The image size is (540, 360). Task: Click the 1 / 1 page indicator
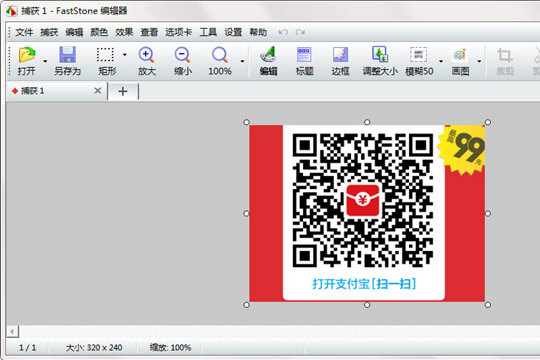pos(28,348)
